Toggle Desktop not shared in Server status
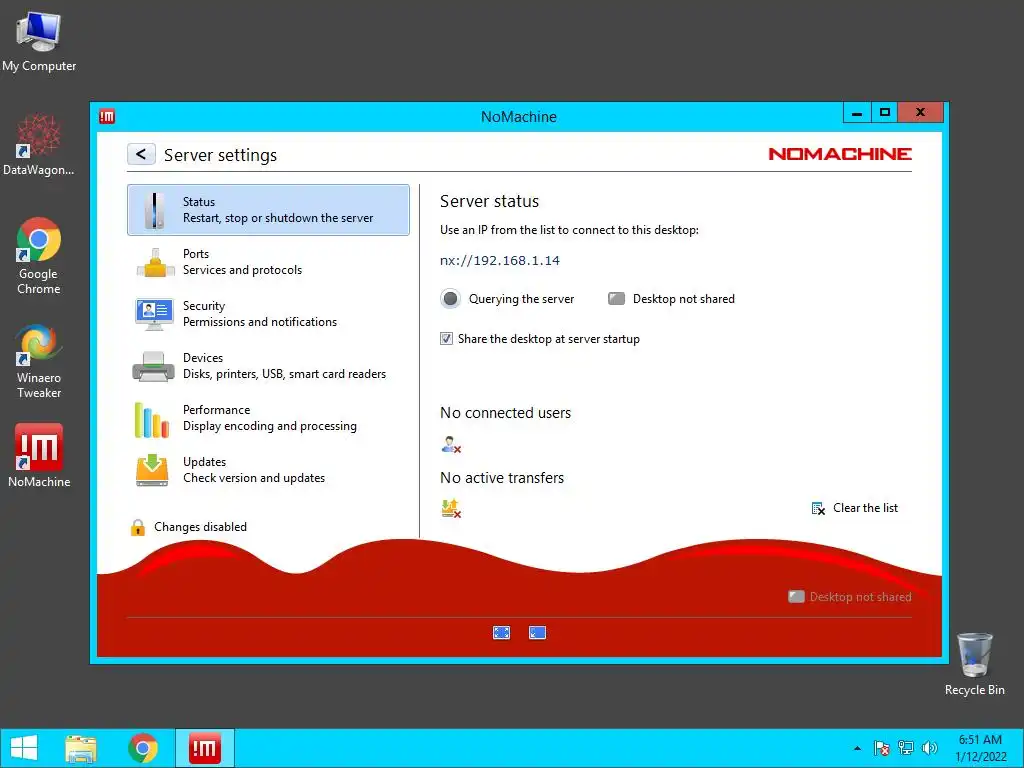This screenshot has width=1024, height=768. click(x=671, y=298)
